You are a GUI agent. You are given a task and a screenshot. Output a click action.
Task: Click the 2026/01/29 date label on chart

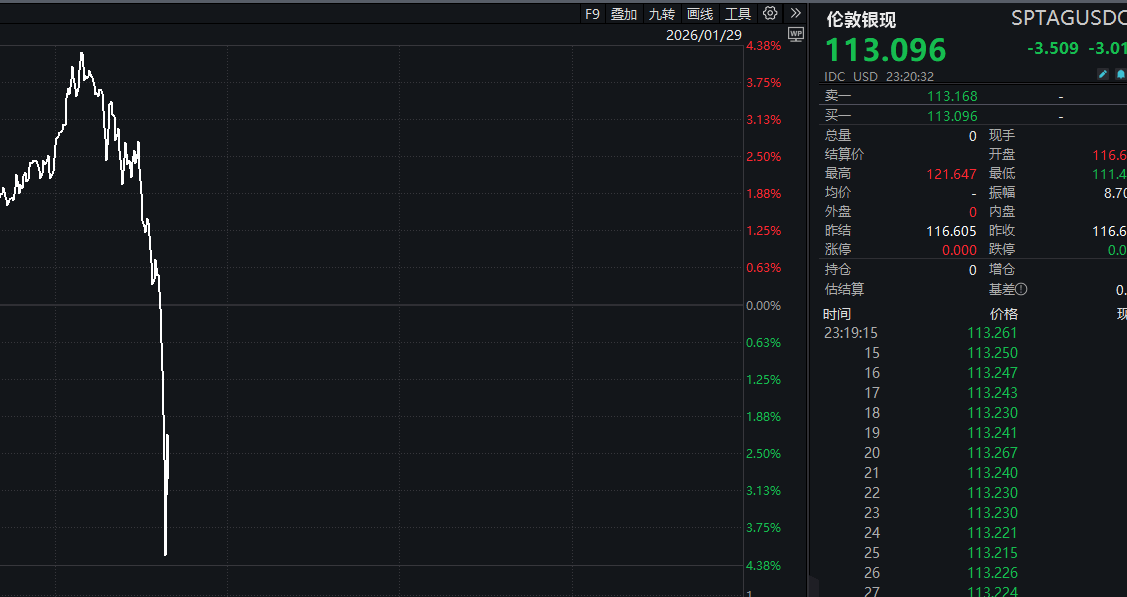[x=704, y=35]
